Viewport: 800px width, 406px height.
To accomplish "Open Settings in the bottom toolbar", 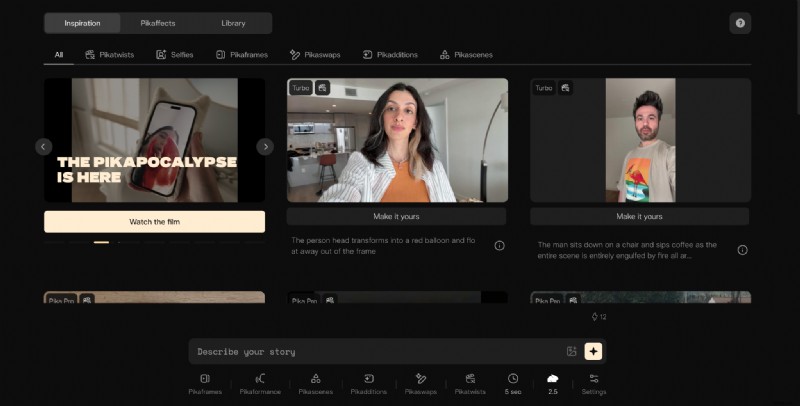I will (x=594, y=384).
